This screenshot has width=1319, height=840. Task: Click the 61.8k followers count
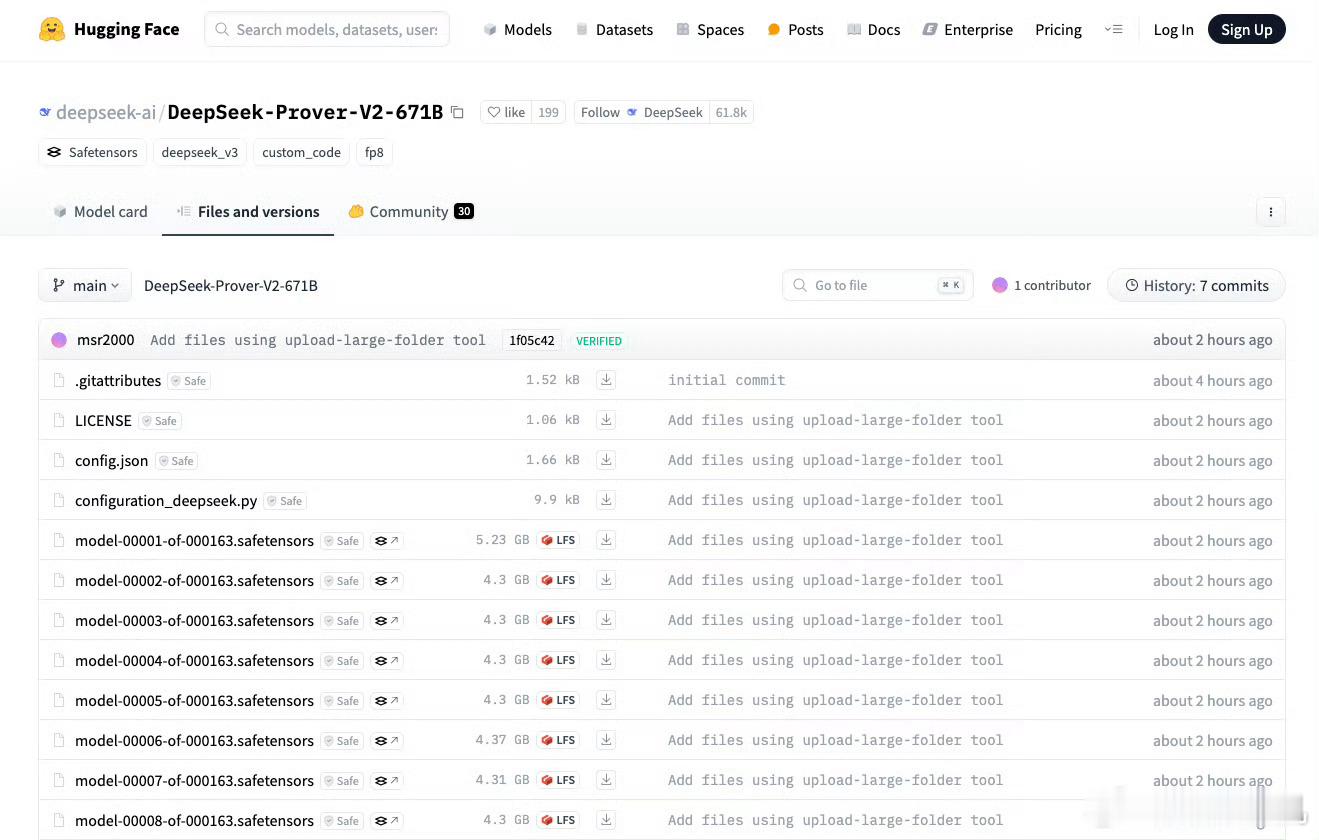[x=731, y=112]
